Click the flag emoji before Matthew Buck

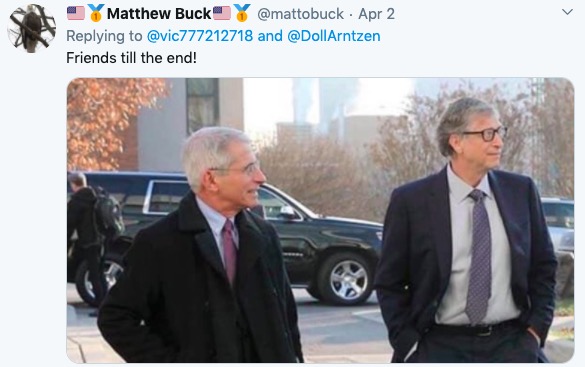[76, 13]
